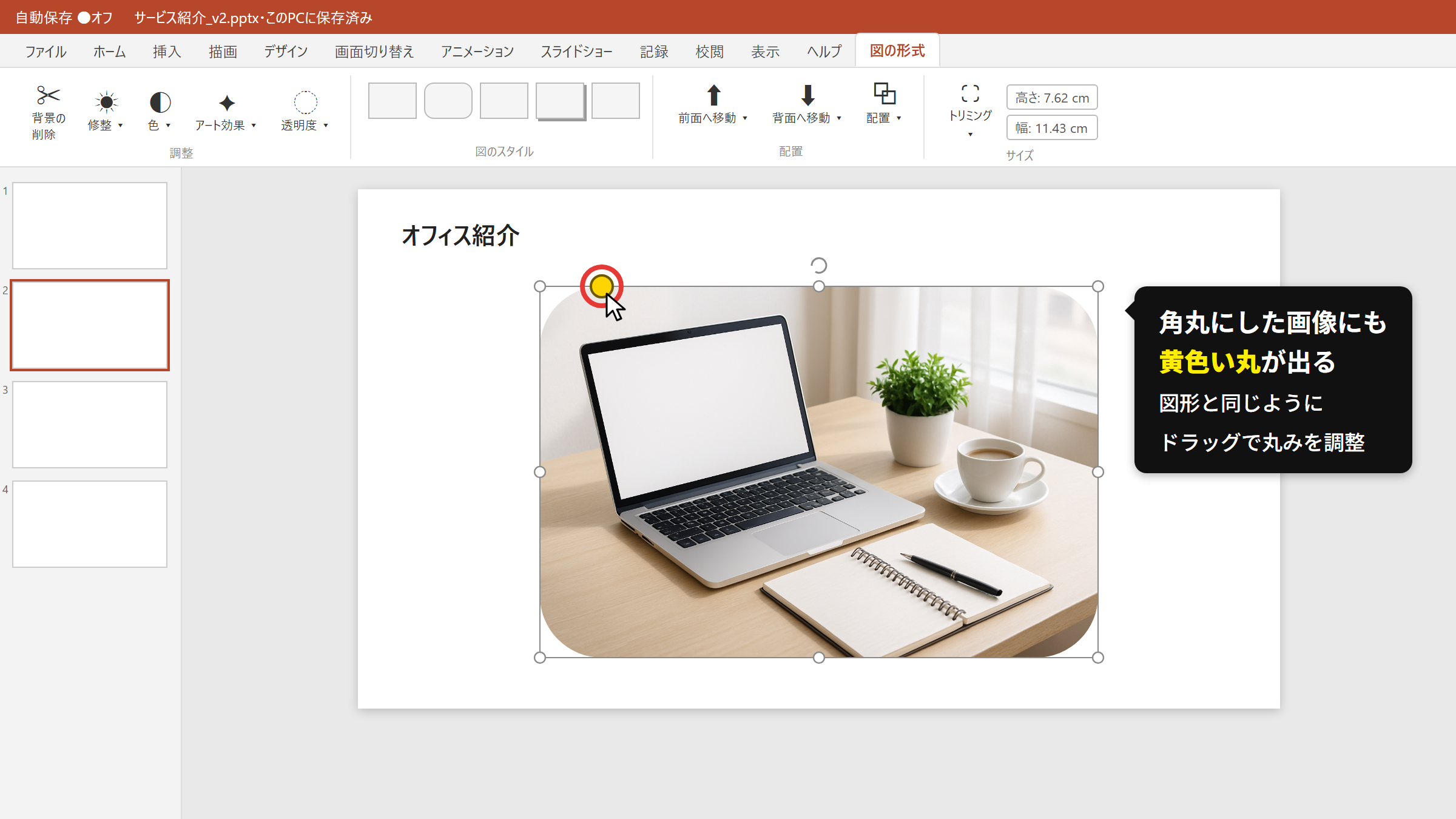Select slide 3 thumbnail

(x=90, y=425)
